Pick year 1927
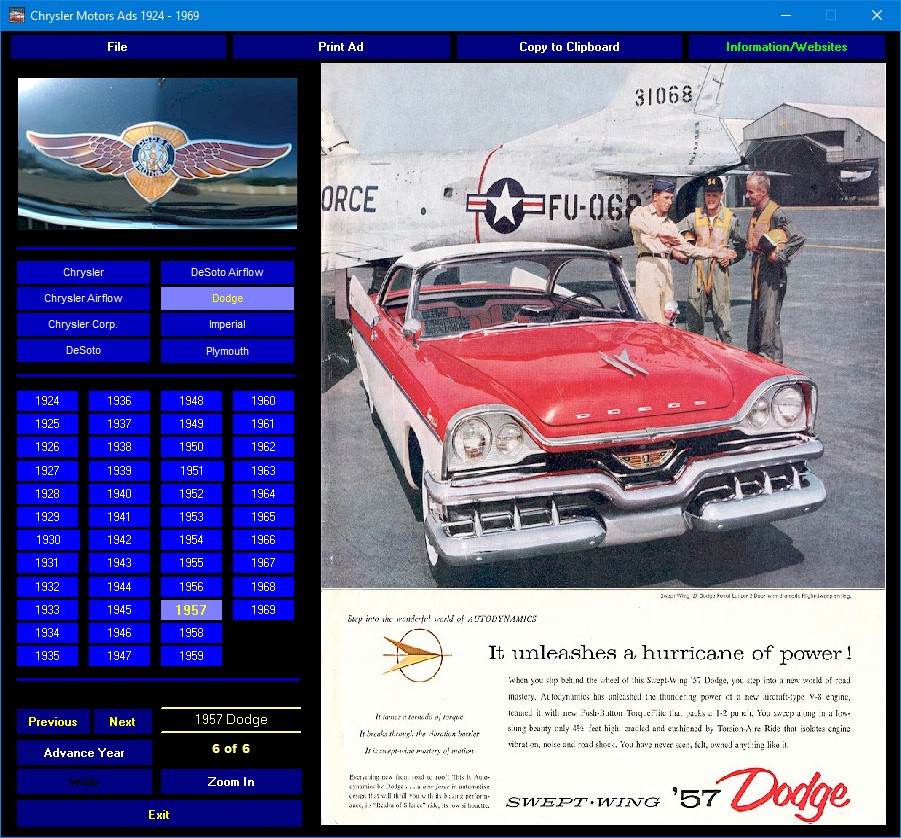Image resolution: width=901 pixels, height=838 pixels. coord(47,471)
